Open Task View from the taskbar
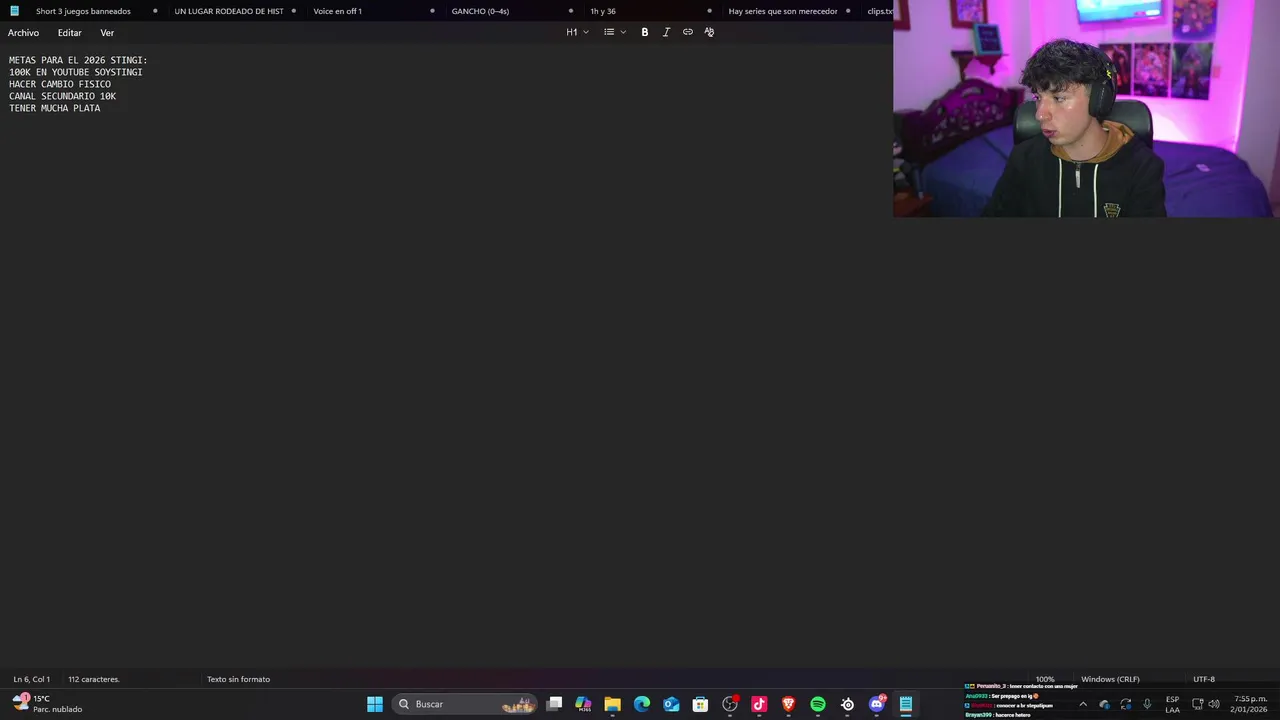This screenshot has width=1280, height=720. [x=554, y=704]
